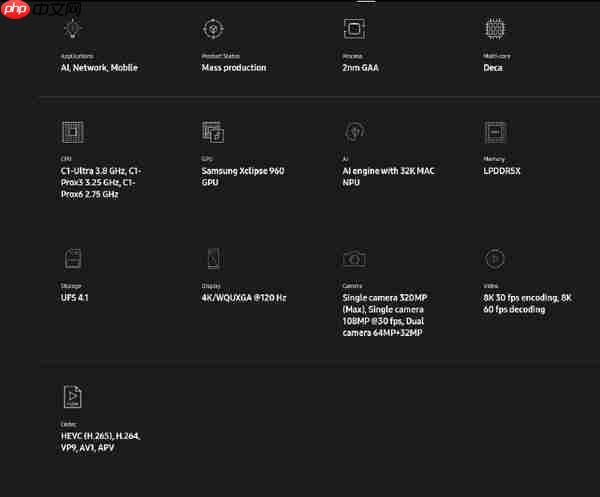
Task: Click the "LPDDR5X" memory text
Action: click(502, 171)
